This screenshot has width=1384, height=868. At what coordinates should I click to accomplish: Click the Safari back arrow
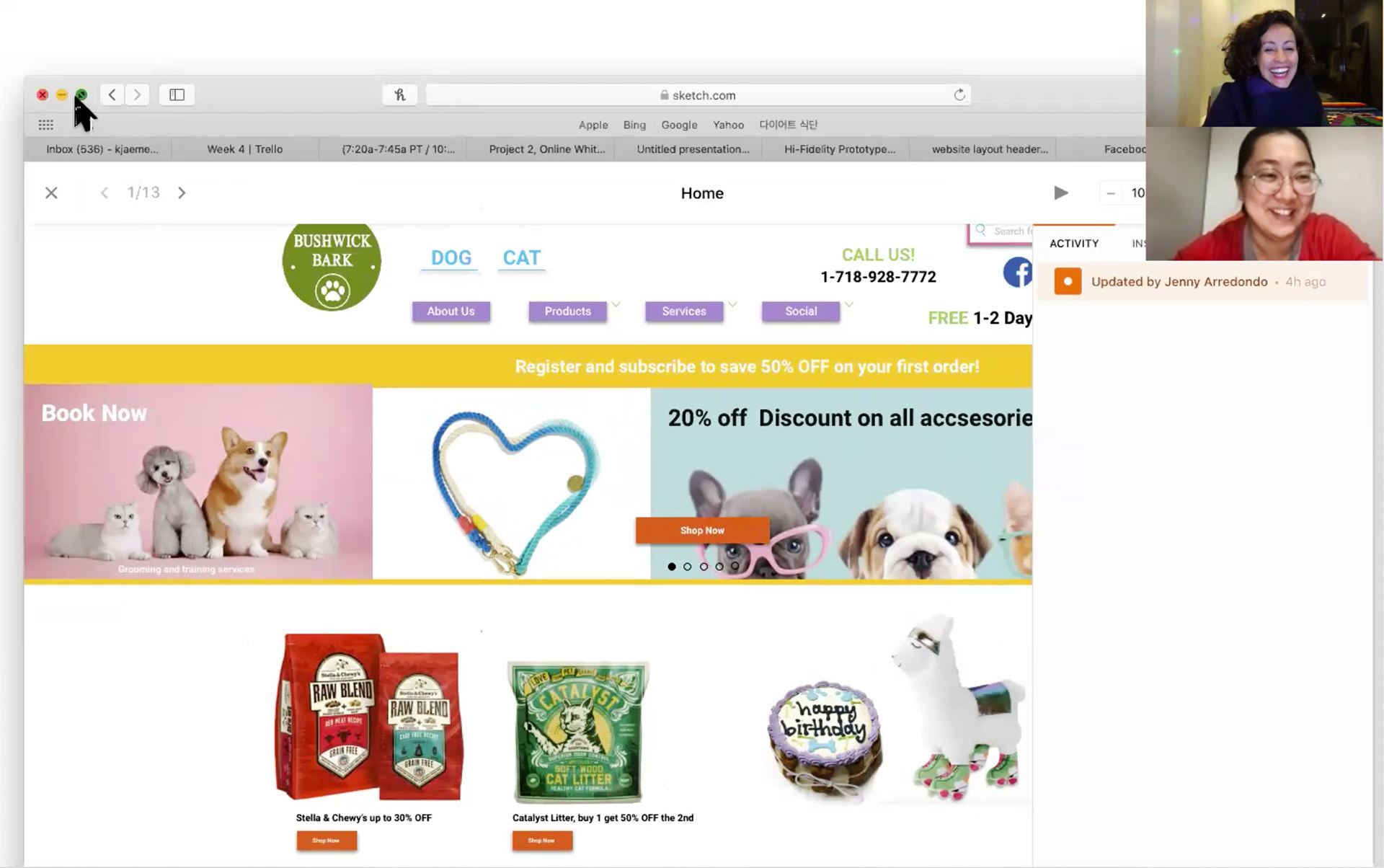112,94
